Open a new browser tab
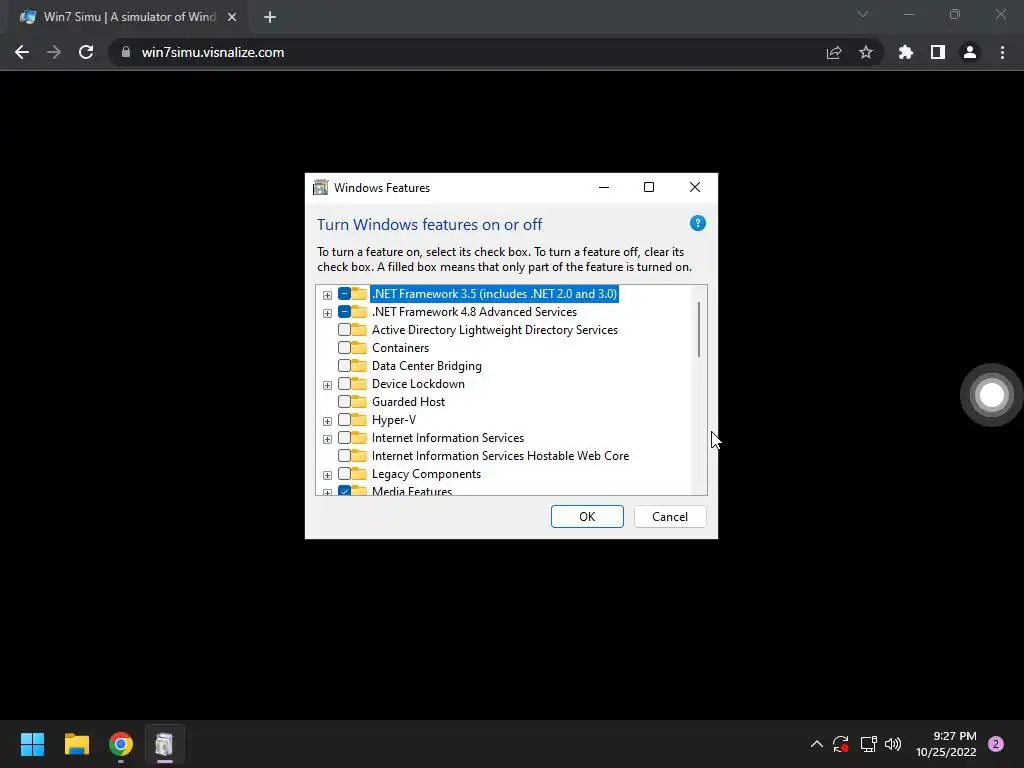1024x768 pixels. tap(270, 17)
